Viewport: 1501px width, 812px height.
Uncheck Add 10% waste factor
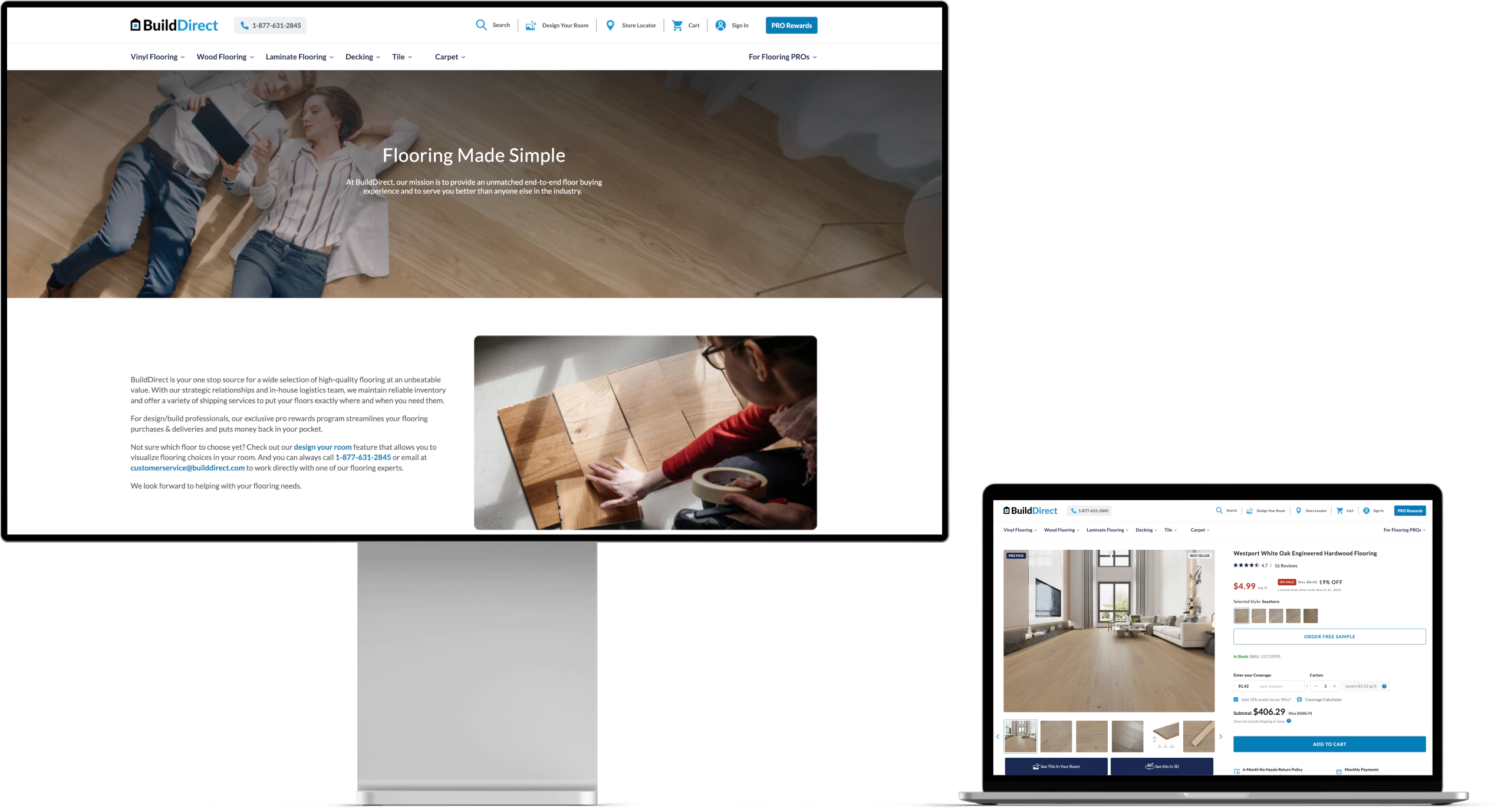tap(1236, 699)
